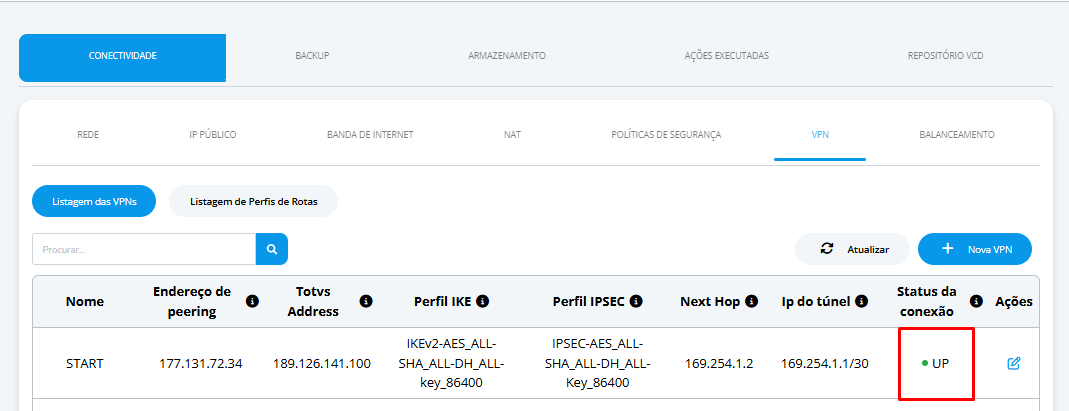The height and width of the screenshot is (411, 1069).
Task: Click the Endereço de peering column header
Action: [x=192, y=301]
